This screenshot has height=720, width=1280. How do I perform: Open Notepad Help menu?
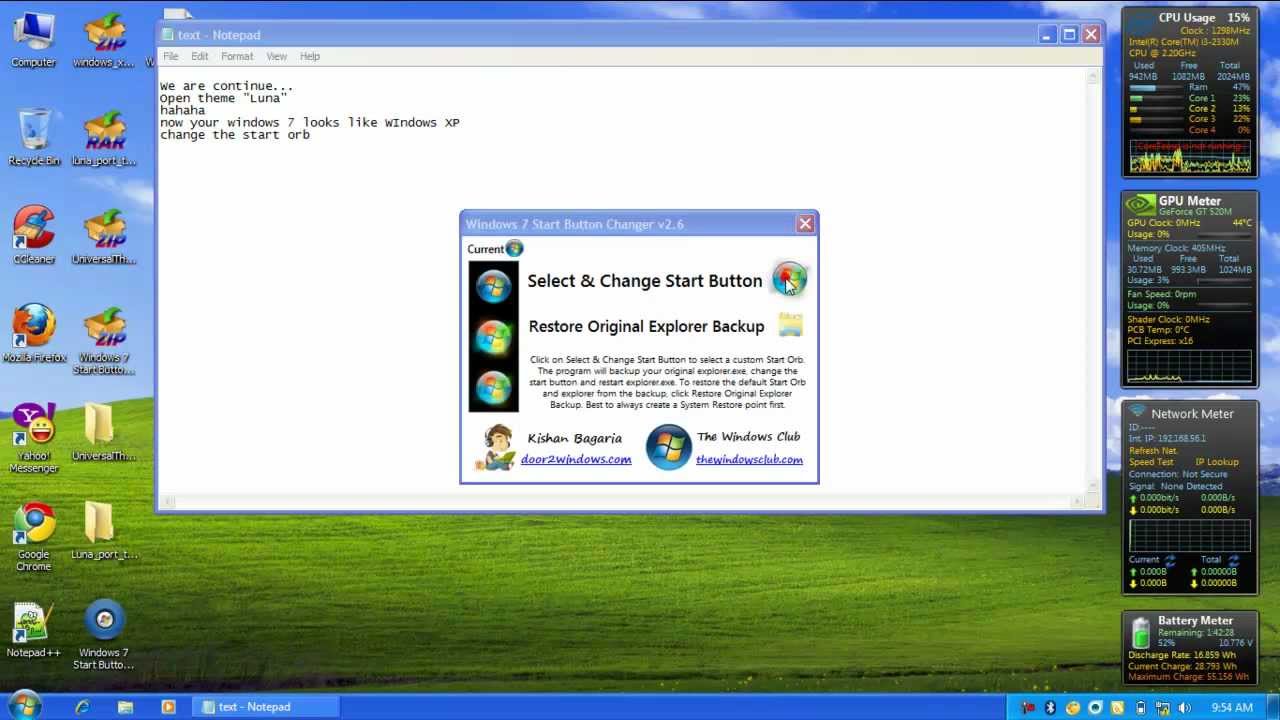pyautogui.click(x=310, y=56)
